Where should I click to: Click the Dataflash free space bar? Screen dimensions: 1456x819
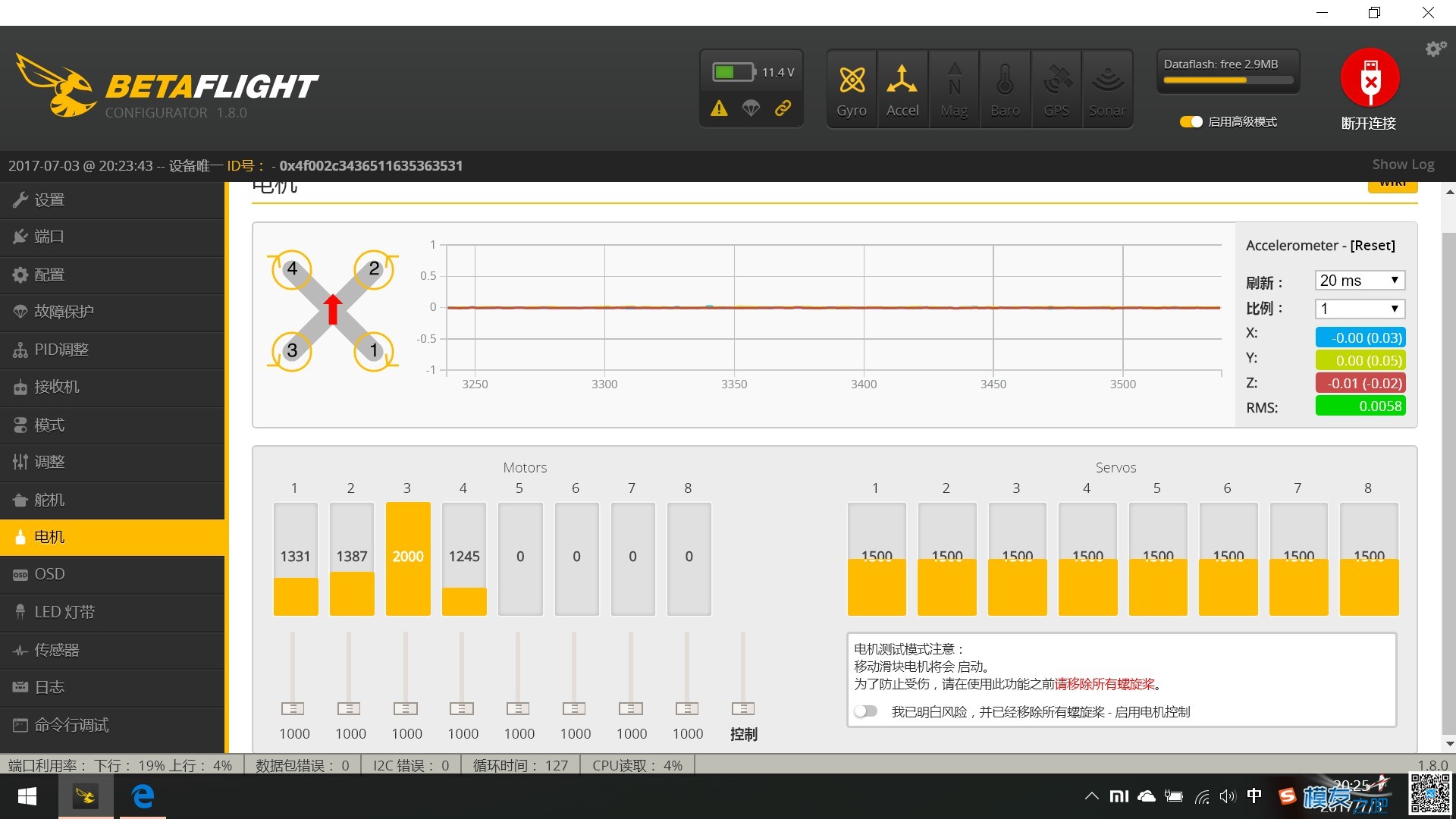tap(1228, 80)
